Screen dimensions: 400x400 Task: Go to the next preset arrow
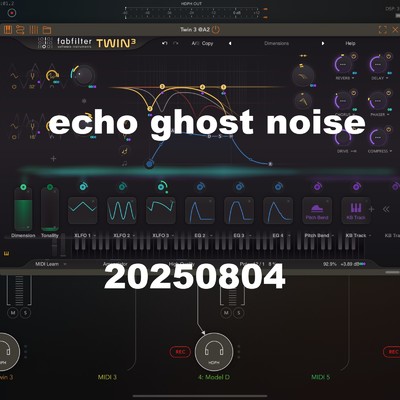(x=323, y=43)
